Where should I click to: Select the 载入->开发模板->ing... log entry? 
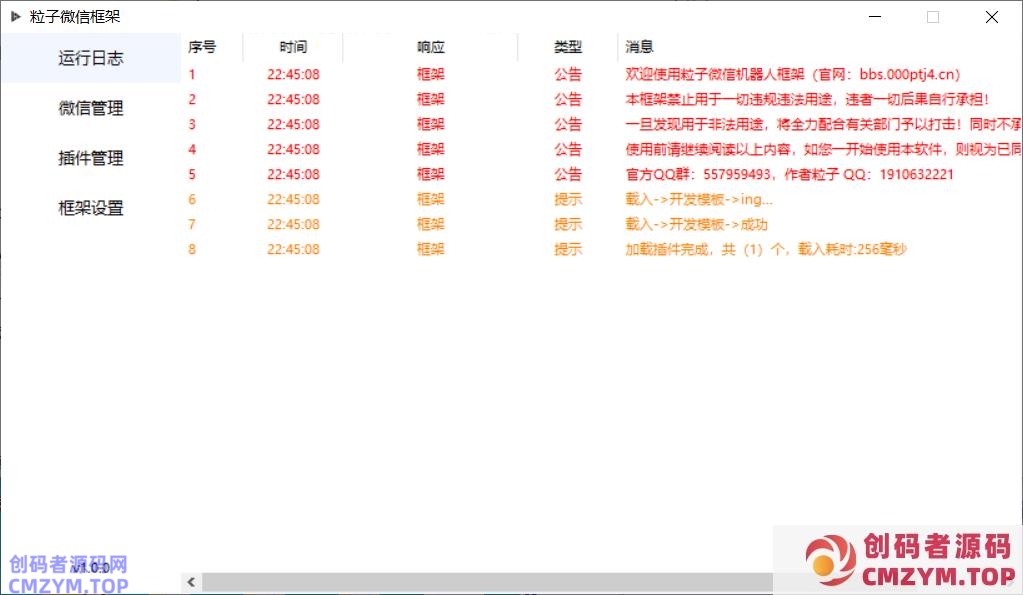pos(699,199)
